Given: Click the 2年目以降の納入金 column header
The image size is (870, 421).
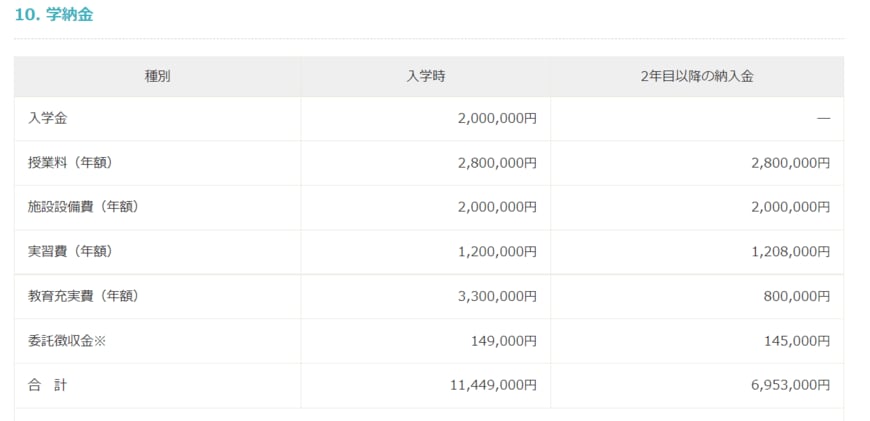Looking at the screenshot, I should pos(696,76).
